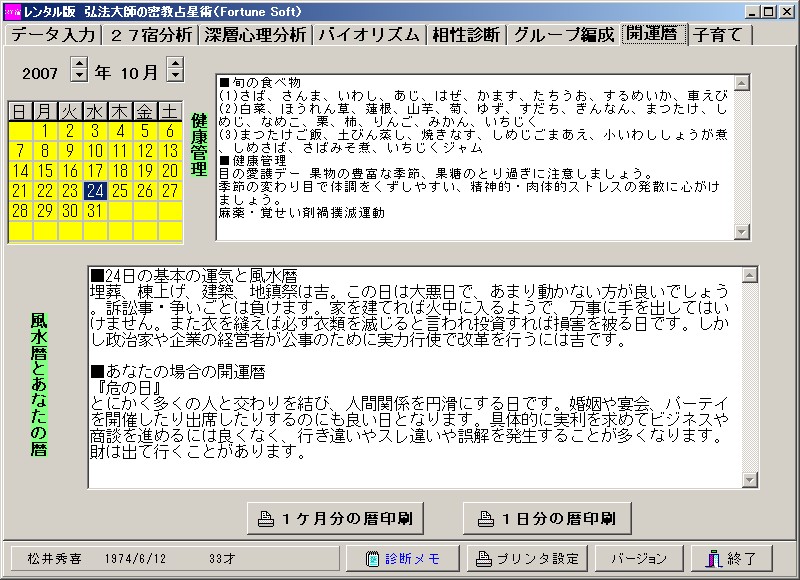Select day 6 in the calendar

tap(170, 131)
